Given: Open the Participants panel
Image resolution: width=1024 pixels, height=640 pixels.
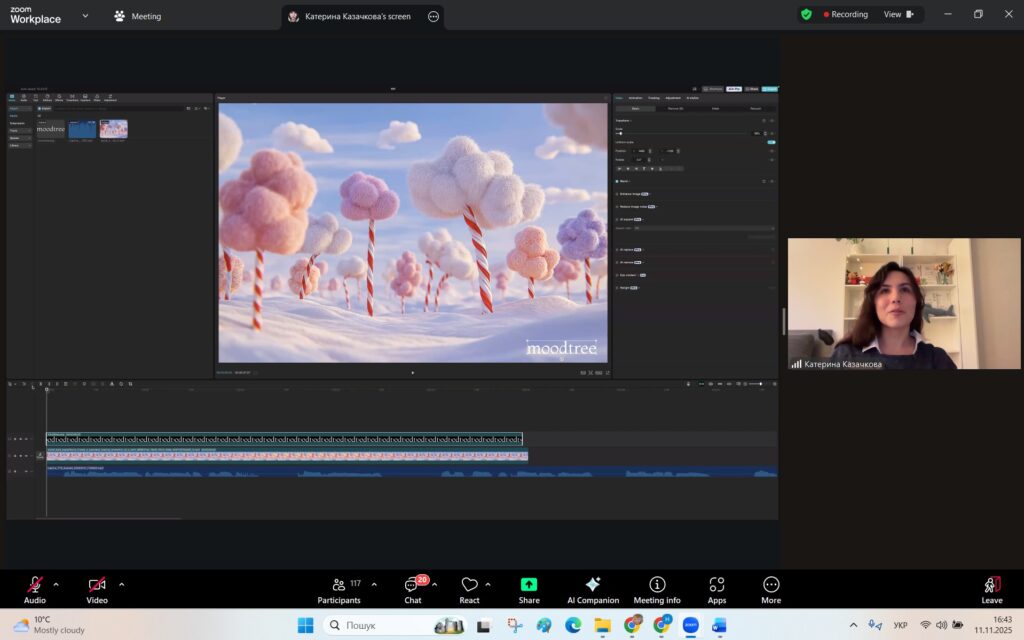Looking at the screenshot, I should click(339, 585).
